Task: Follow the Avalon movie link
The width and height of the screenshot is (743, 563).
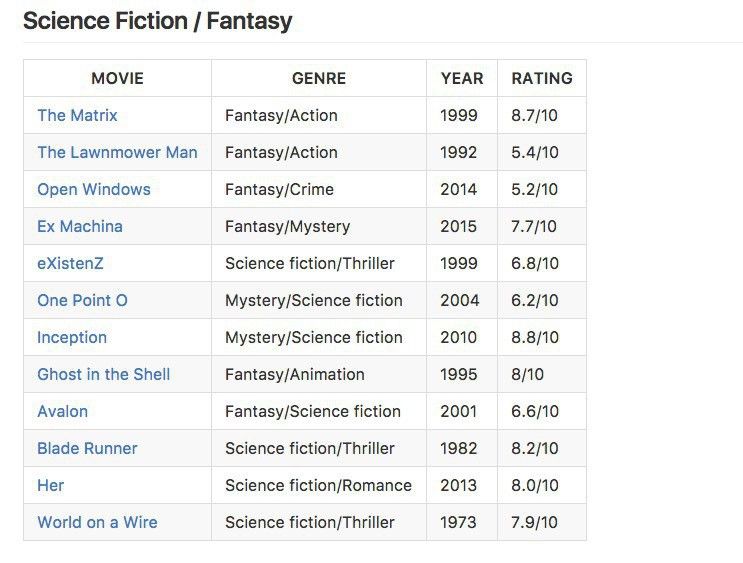Action: point(63,412)
